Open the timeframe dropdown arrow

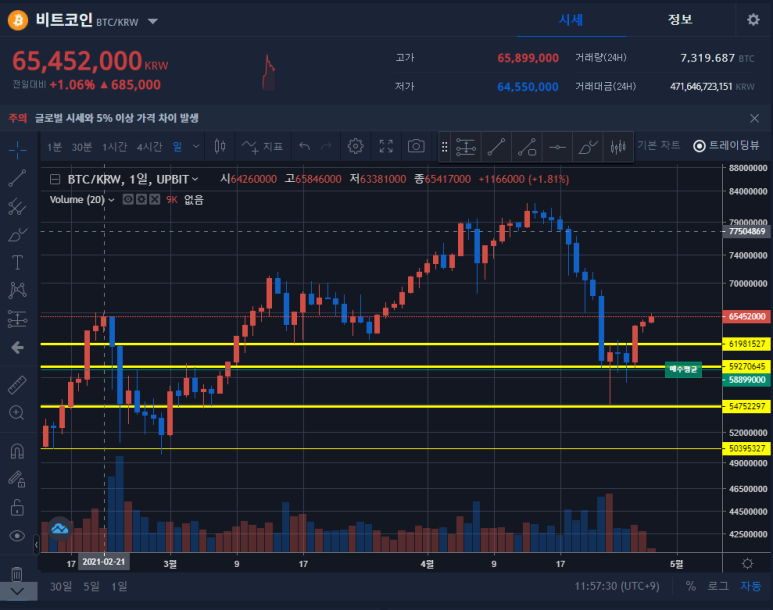196,146
